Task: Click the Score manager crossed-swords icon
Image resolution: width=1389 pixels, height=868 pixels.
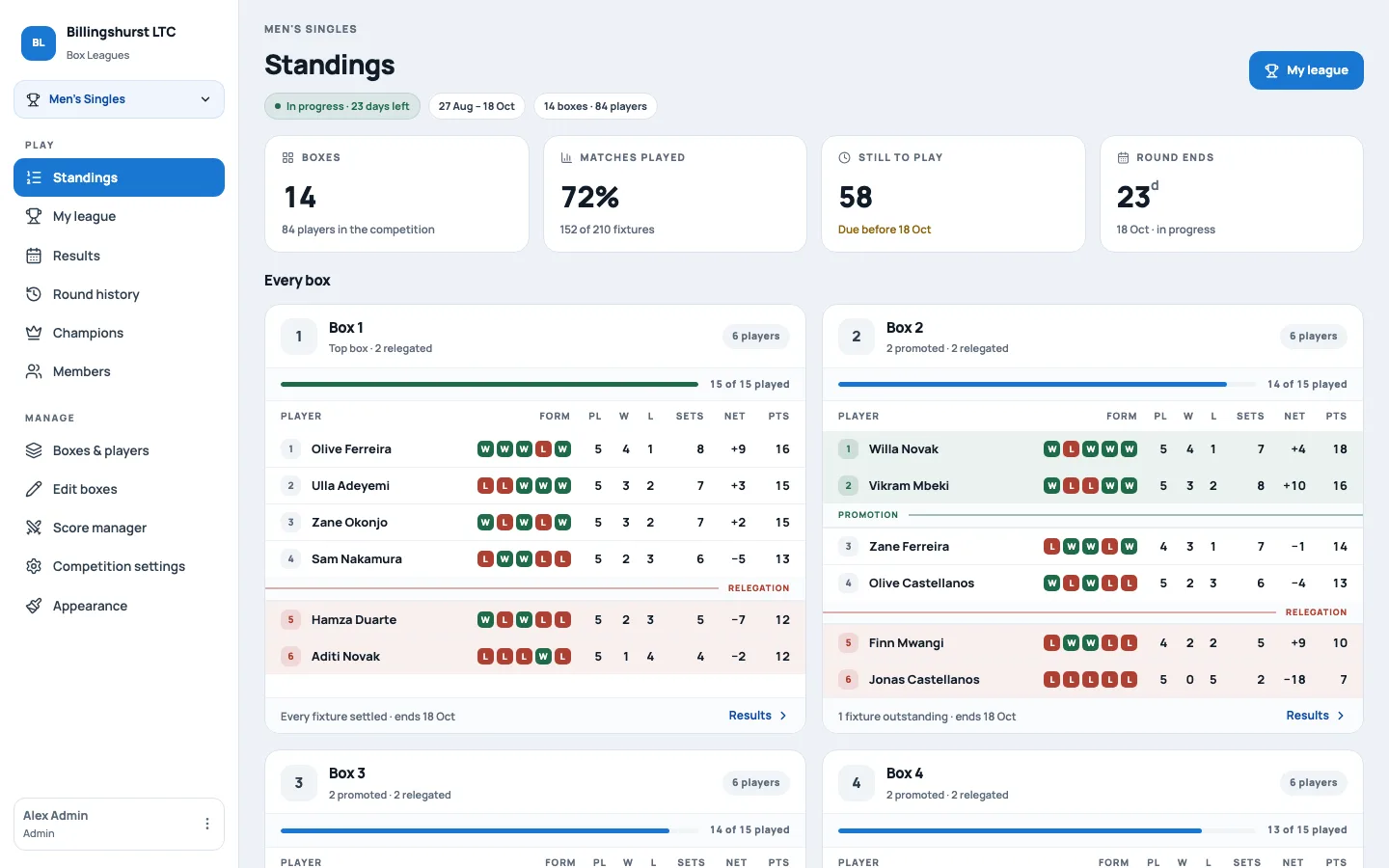Action: [x=34, y=528]
